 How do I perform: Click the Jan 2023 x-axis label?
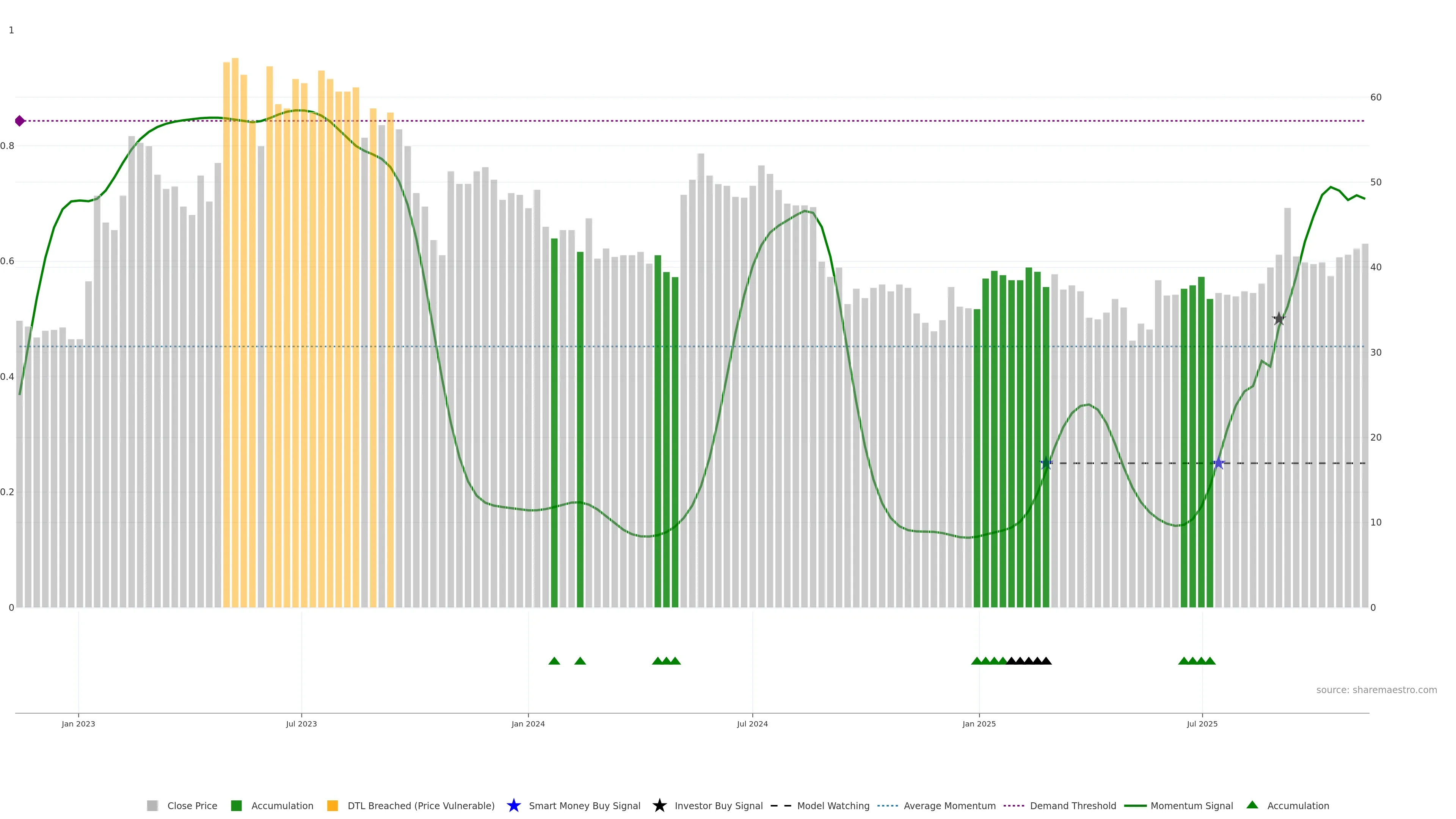[x=78, y=723]
